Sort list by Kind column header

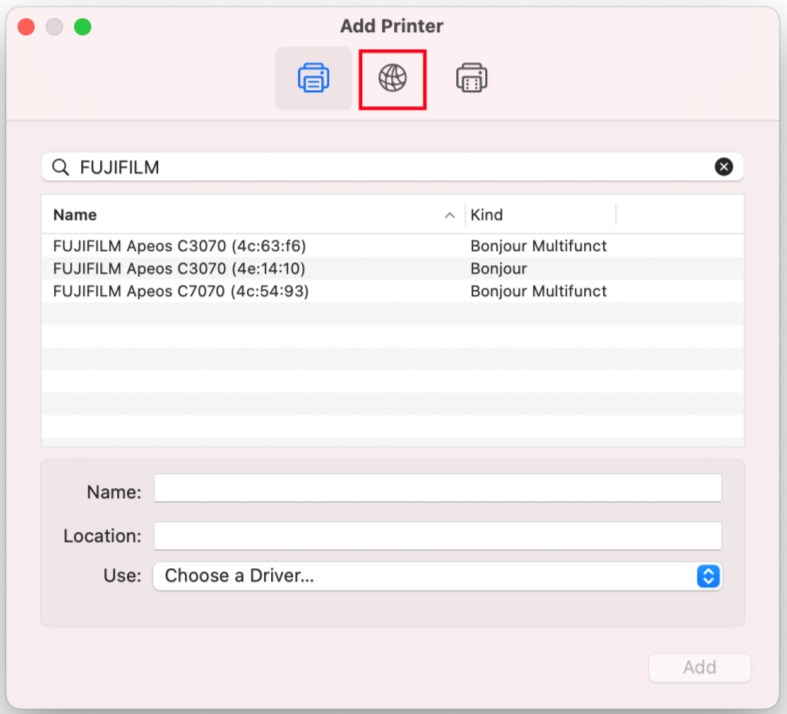[x=486, y=215]
